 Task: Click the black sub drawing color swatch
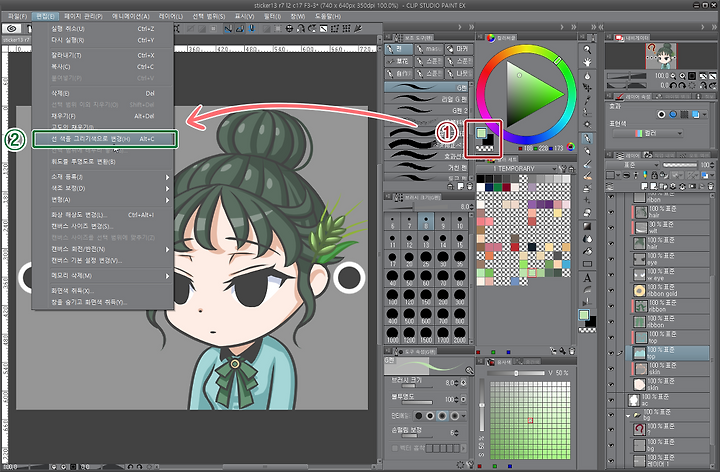(489, 139)
